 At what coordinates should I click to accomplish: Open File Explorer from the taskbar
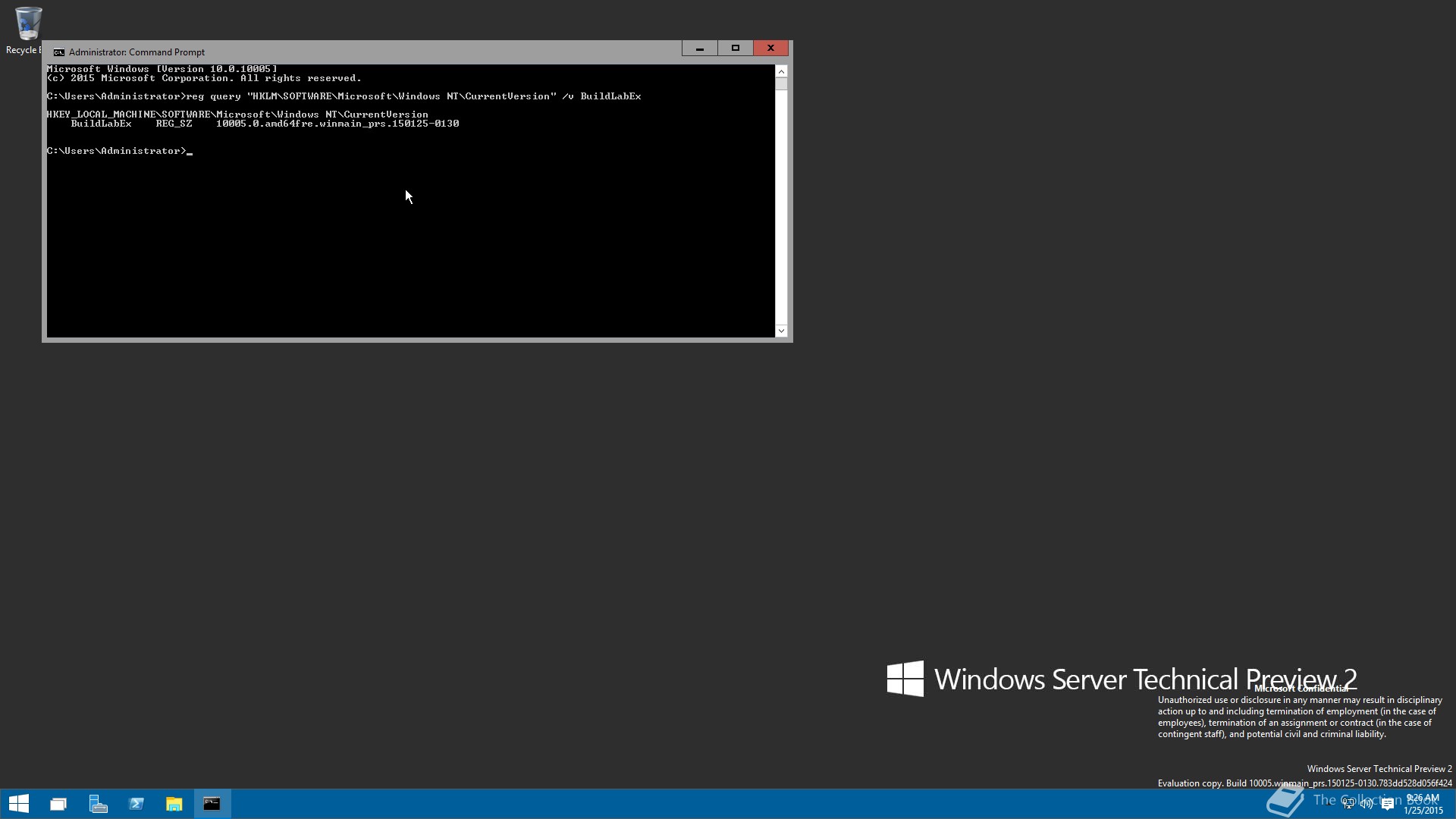(174, 804)
